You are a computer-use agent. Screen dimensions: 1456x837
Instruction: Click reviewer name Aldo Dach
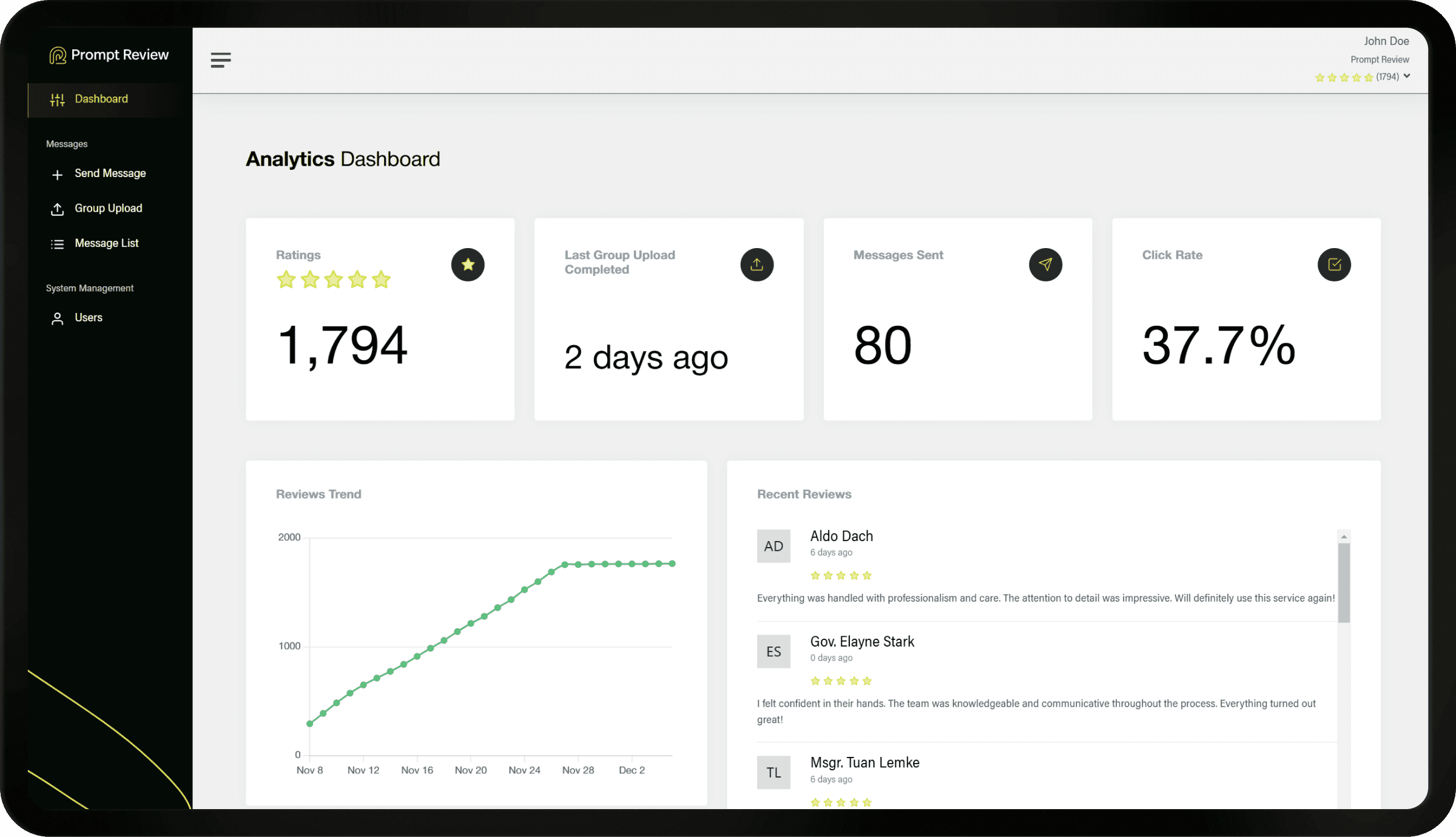pyautogui.click(x=841, y=536)
